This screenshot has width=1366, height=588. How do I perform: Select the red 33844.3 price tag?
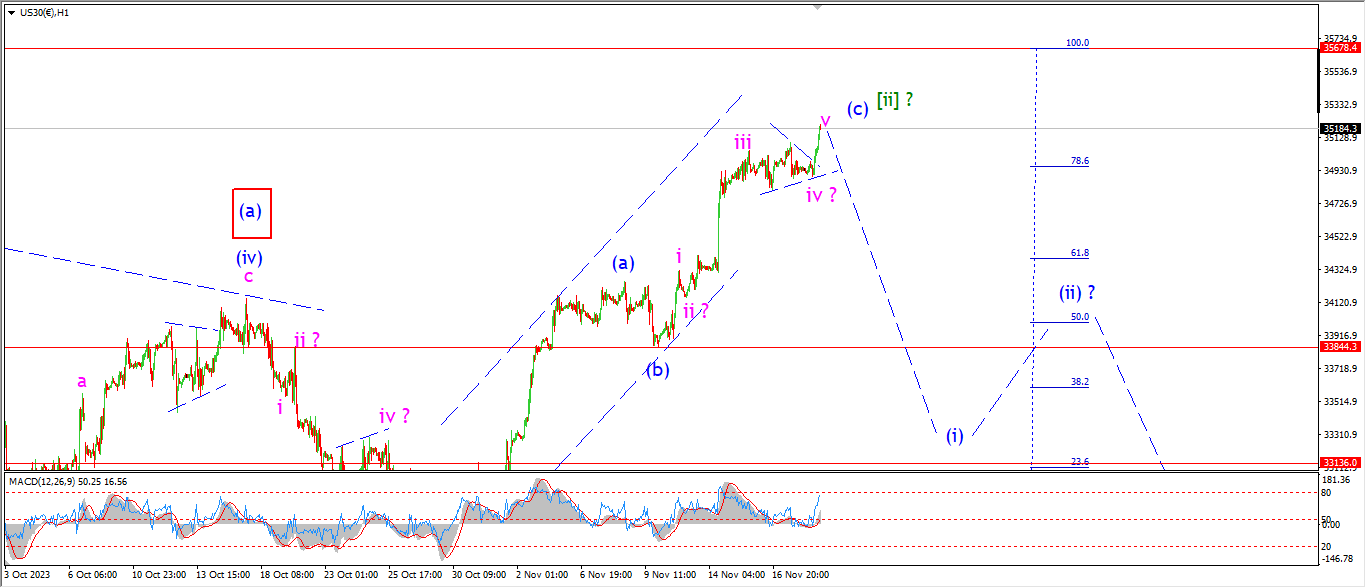click(1341, 347)
